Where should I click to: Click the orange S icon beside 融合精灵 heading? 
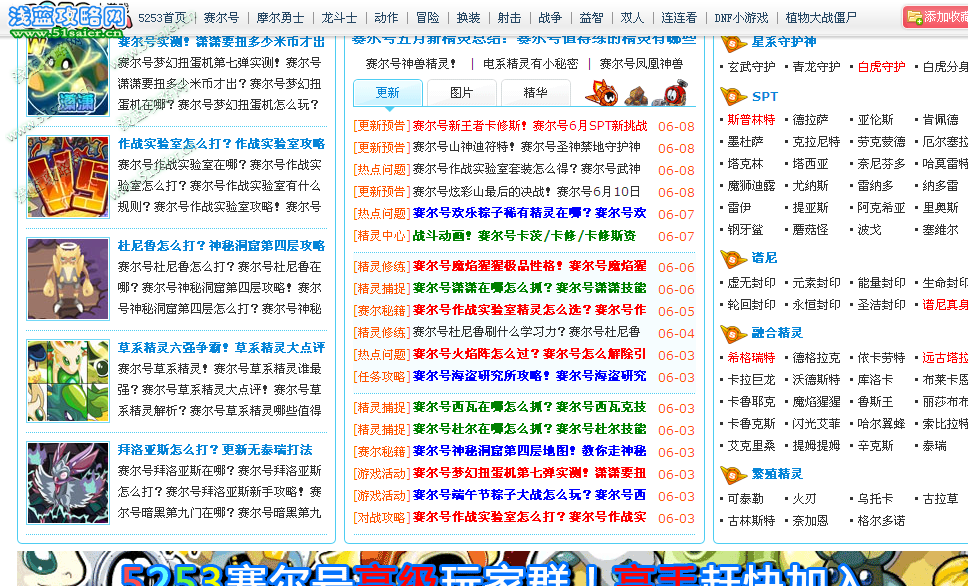point(733,333)
